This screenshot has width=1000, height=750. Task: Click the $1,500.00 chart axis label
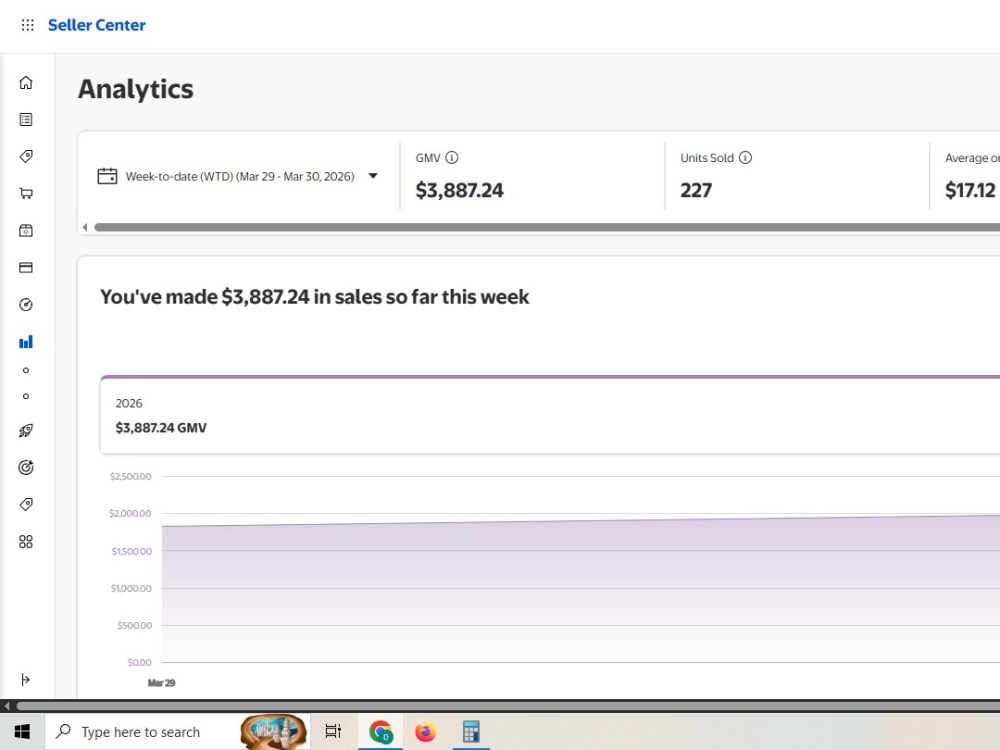[131, 551]
